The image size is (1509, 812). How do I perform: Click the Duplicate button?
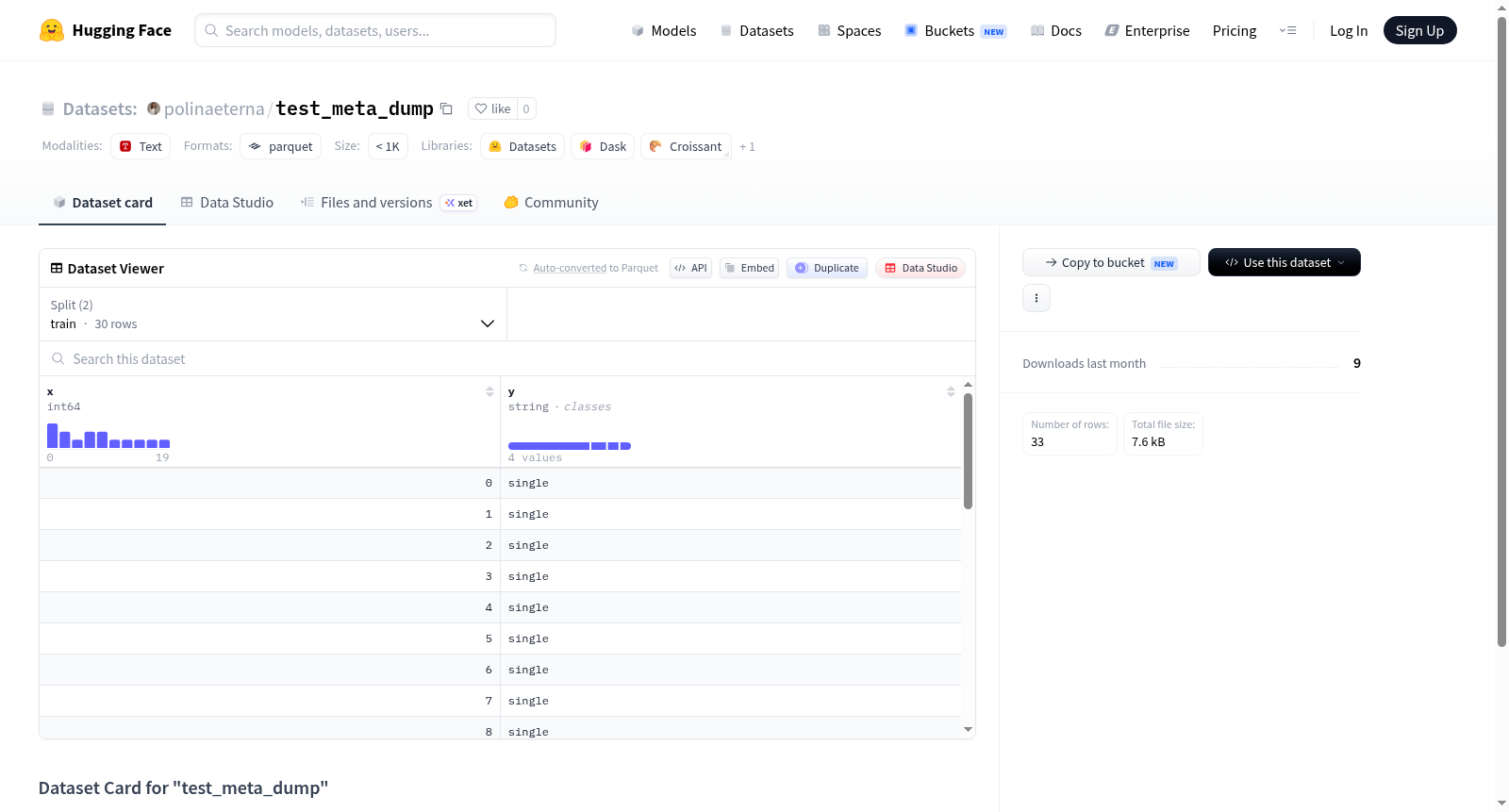coord(827,268)
